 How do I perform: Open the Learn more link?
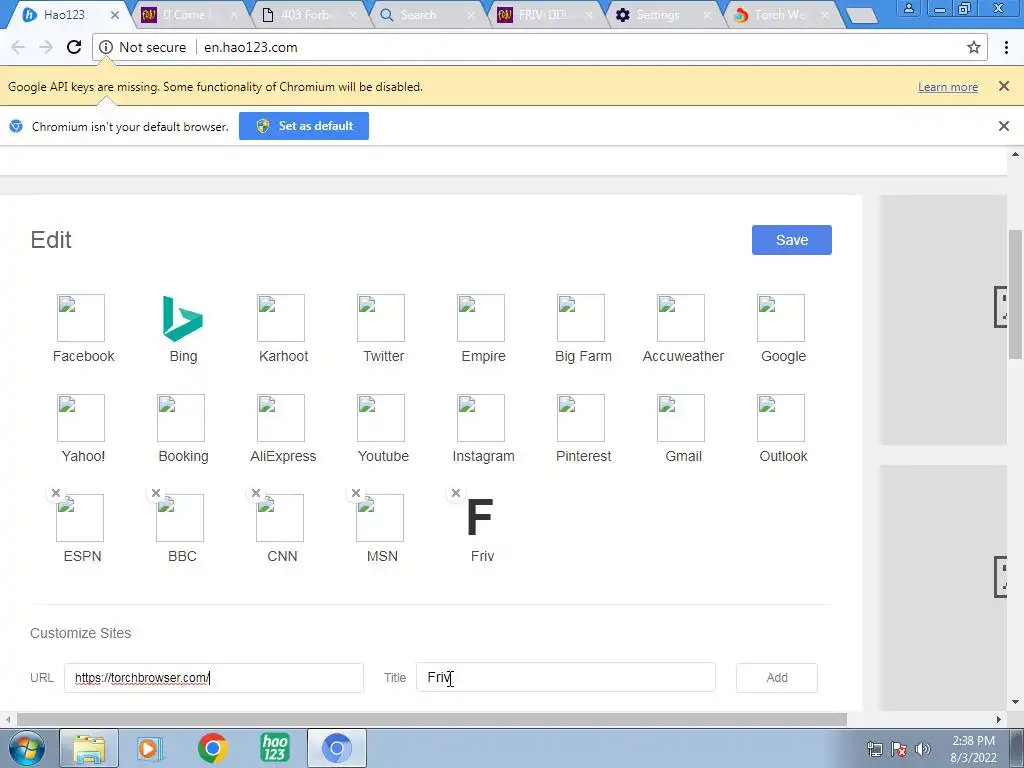(948, 87)
